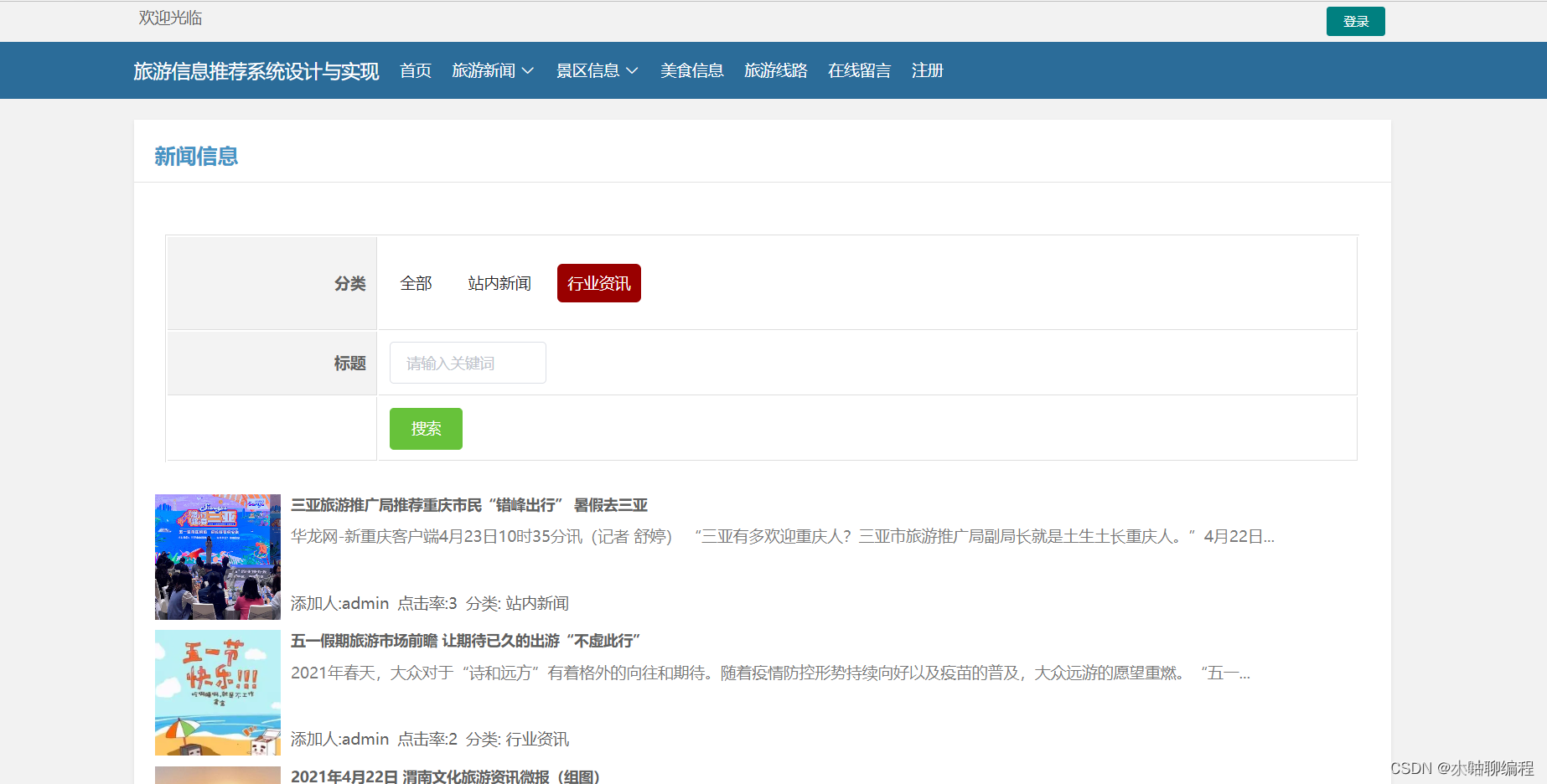Open the partially visible 渭南 article thumbnail

(x=218, y=775)
